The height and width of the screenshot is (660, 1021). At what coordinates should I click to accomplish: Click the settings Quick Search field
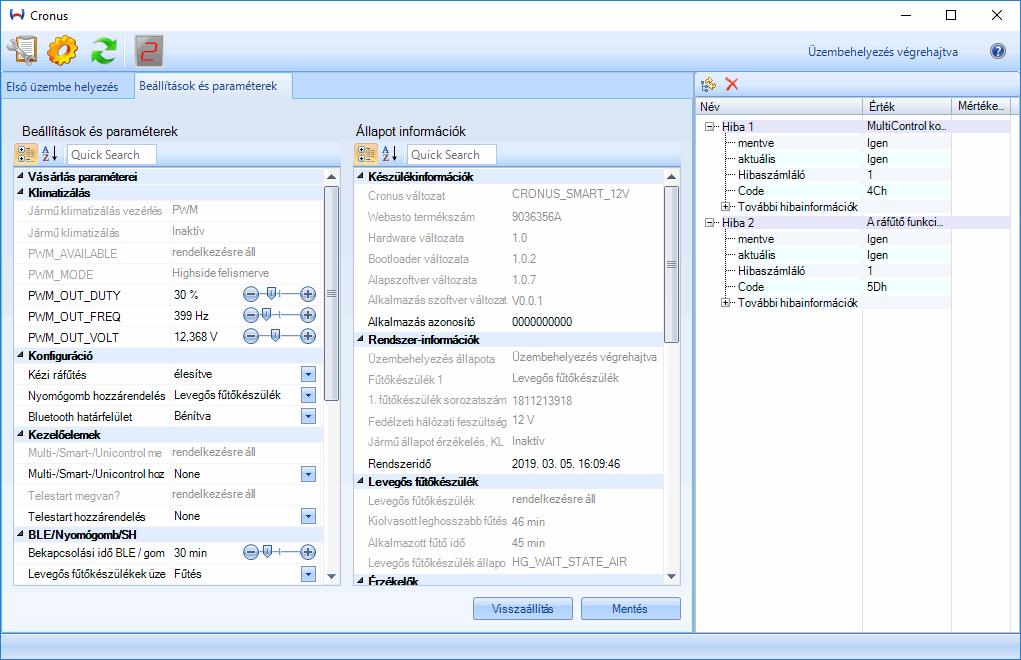111,154
